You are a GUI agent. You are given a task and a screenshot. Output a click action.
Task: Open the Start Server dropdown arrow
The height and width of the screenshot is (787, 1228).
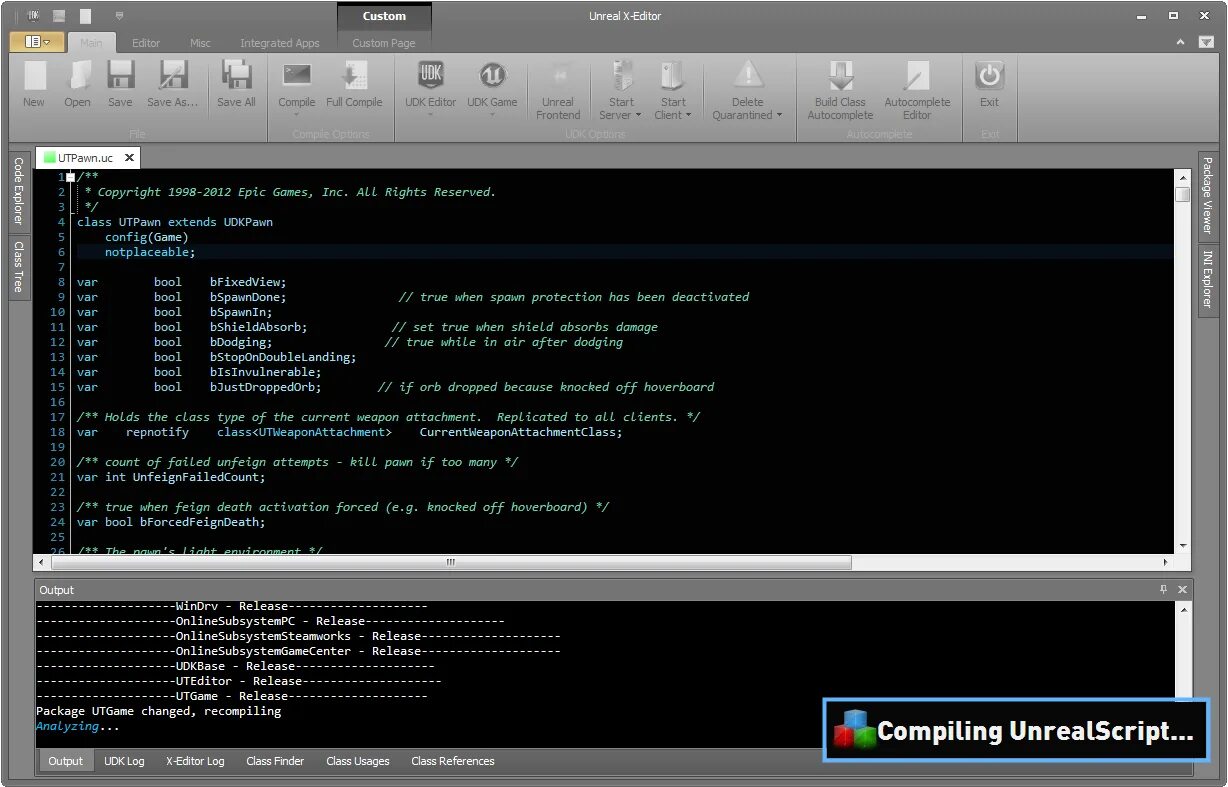point(638,115)
